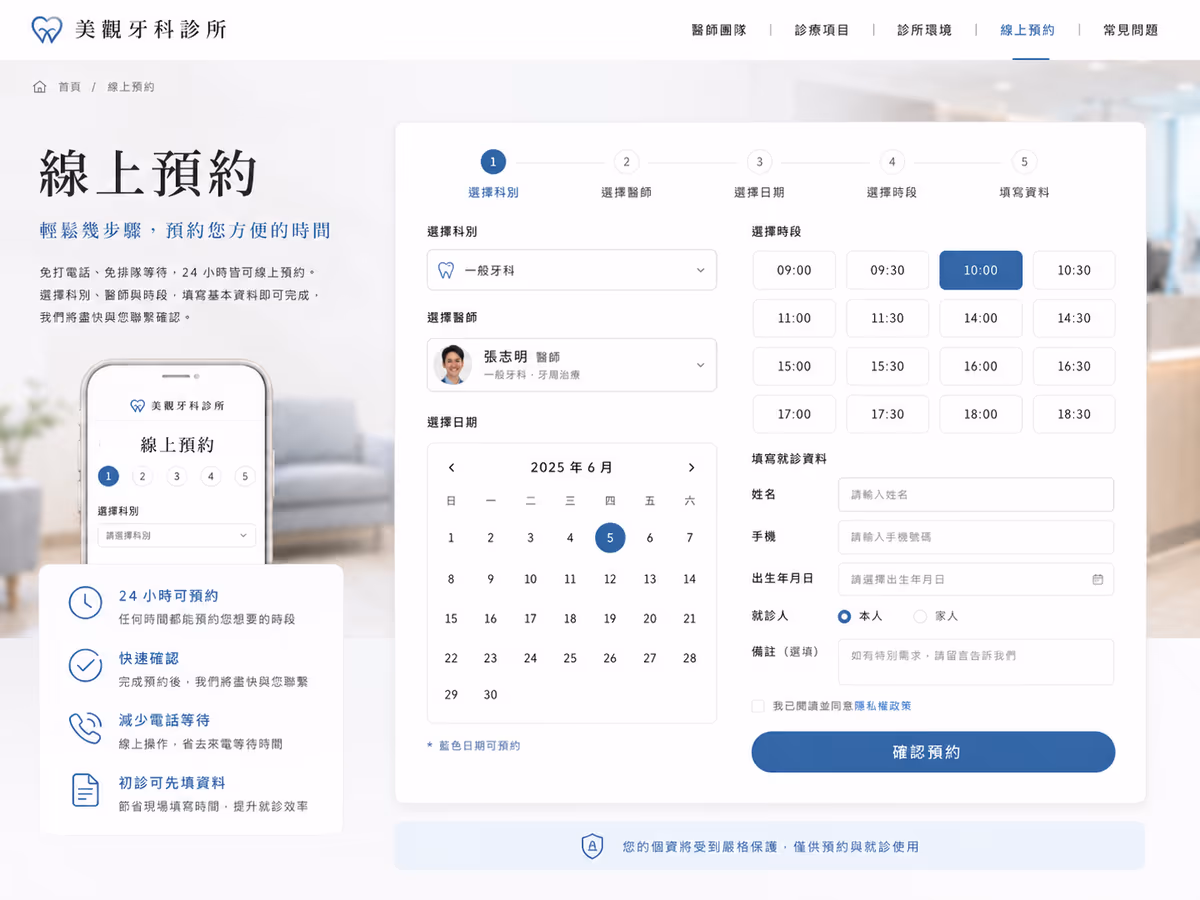Select June 1 on the calendar
The height and width of the screenshot is (900, 1200).
[451, 538]
